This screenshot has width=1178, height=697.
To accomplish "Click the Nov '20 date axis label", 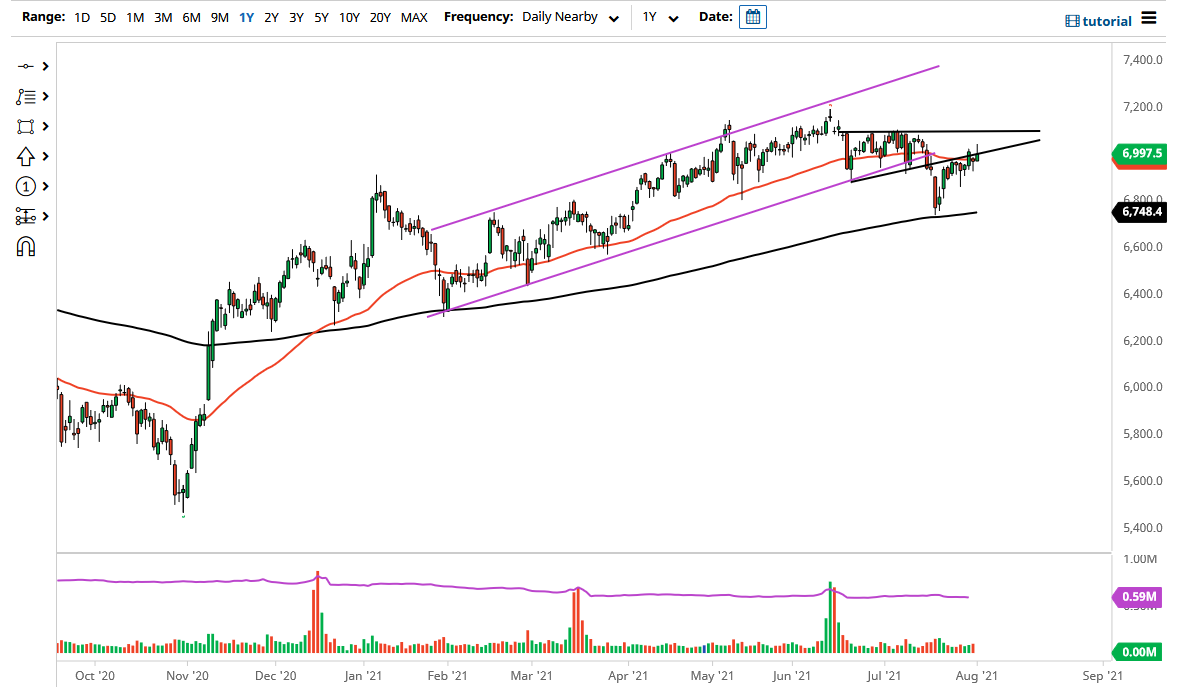I will point(187,676).
